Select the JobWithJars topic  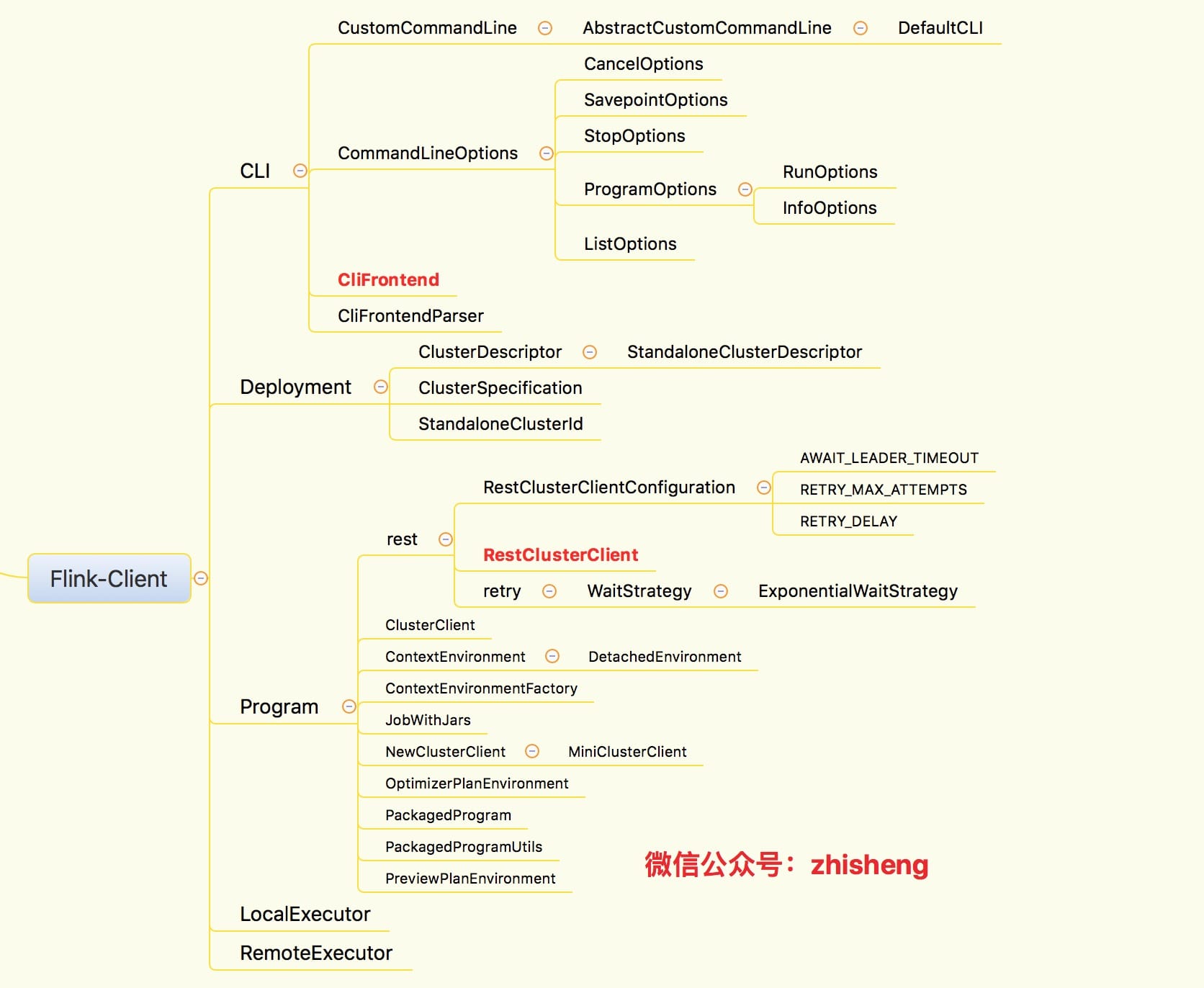click(428, 720)
